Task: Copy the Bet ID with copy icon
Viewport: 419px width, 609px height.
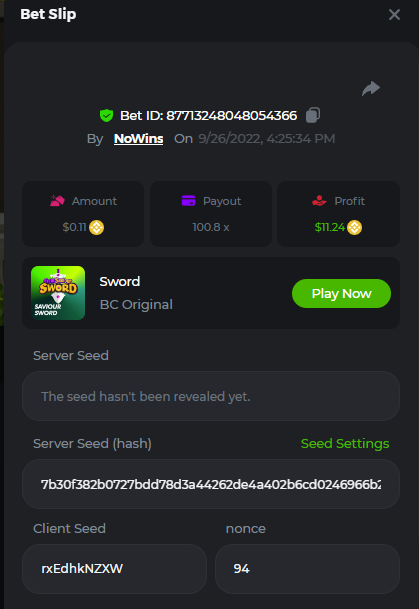Action: click(313, 115)
